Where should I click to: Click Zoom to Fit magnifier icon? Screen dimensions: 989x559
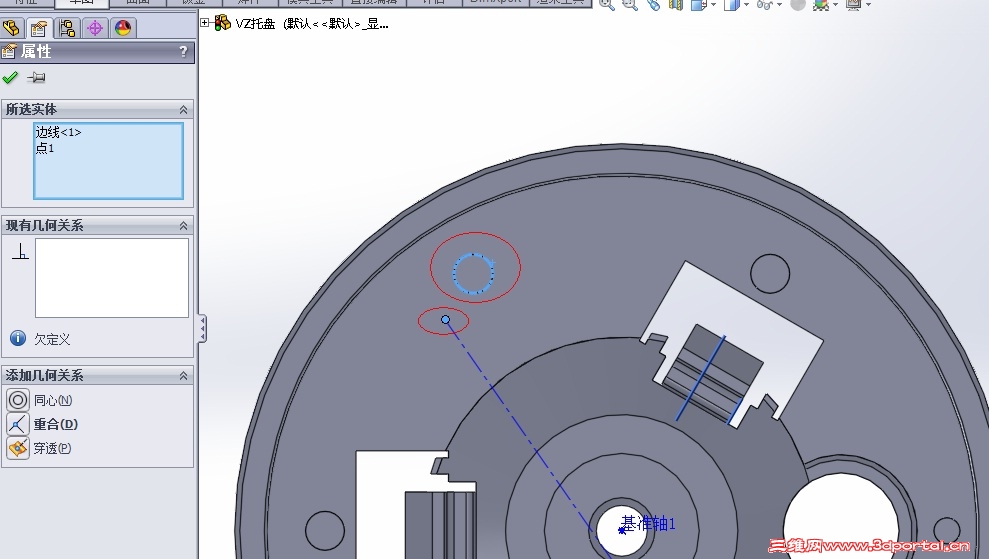click(x=607, y=4)
